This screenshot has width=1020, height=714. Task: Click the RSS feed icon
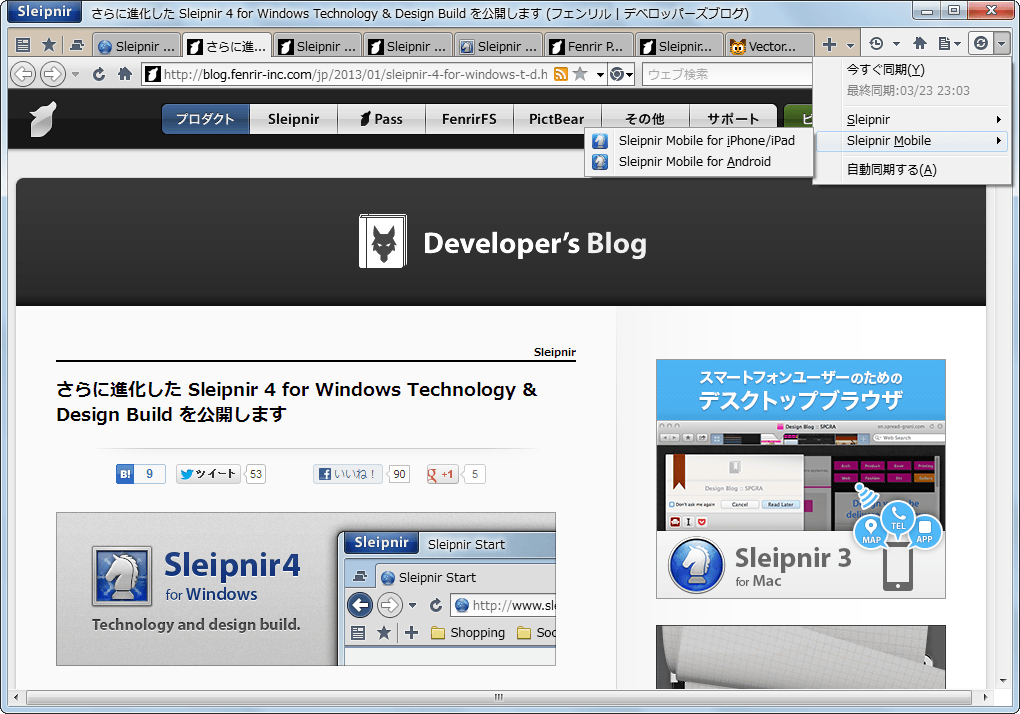(561, 74)
